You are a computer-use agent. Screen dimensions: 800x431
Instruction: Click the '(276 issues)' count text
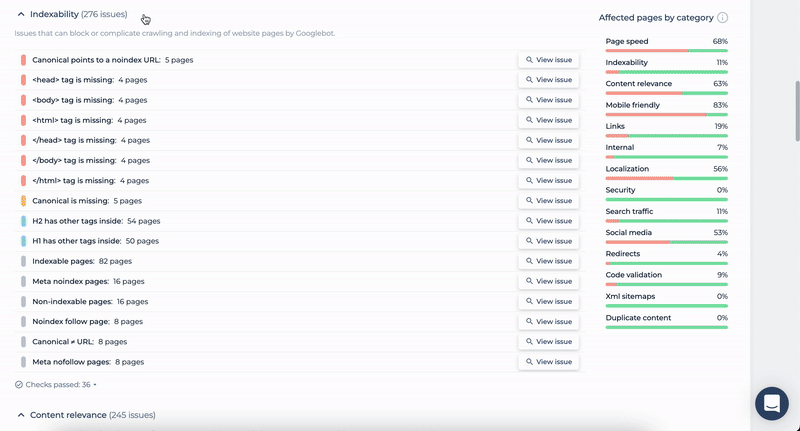point(104,14)
